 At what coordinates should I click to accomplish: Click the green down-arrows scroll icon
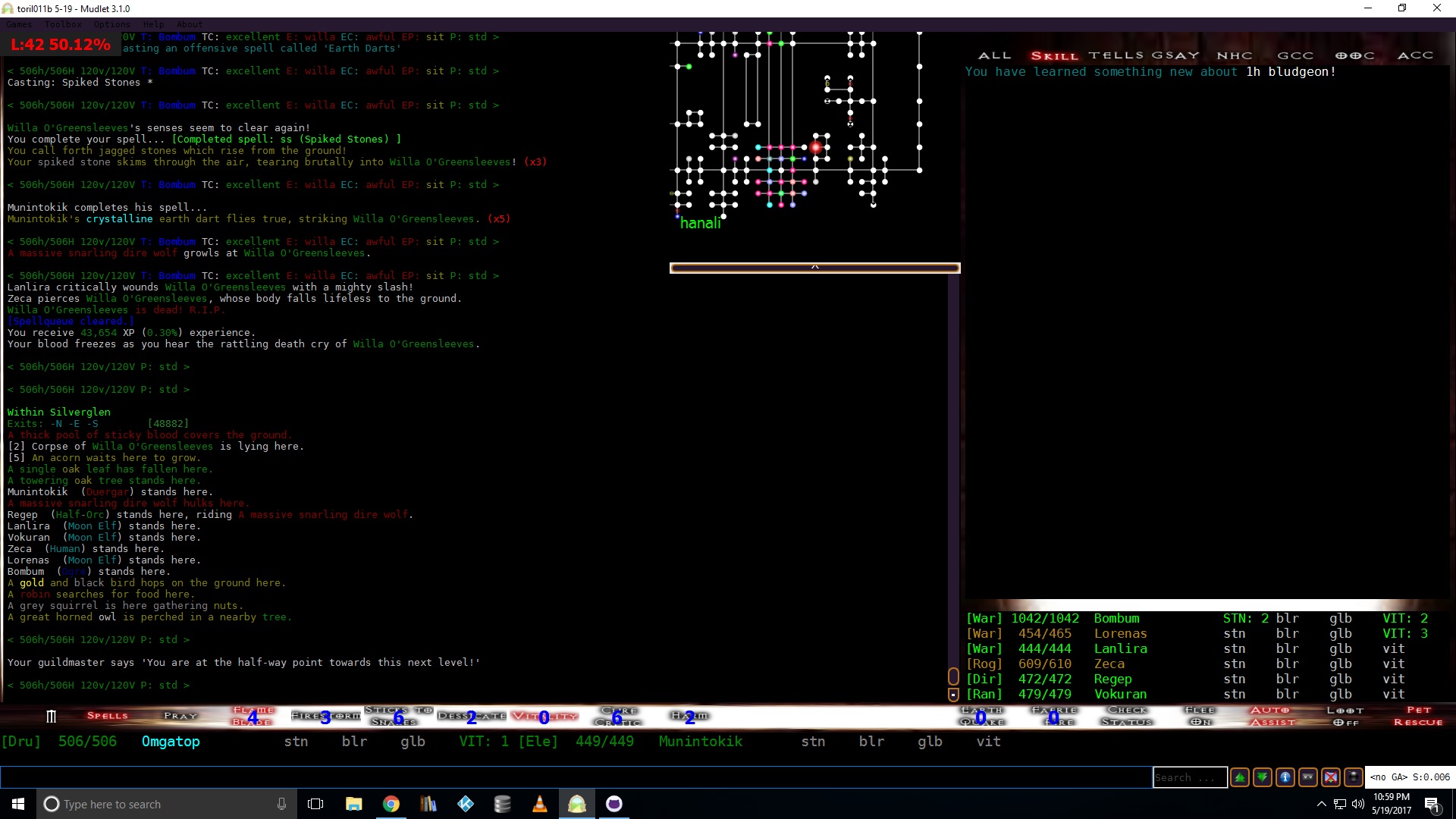coord(1263,777)
